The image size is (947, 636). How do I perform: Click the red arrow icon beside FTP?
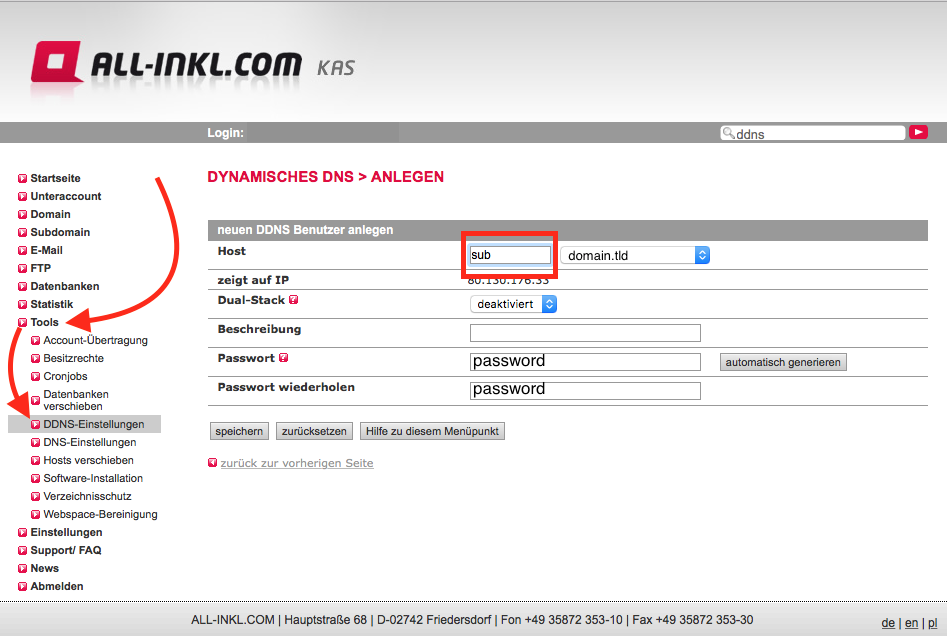22,268
